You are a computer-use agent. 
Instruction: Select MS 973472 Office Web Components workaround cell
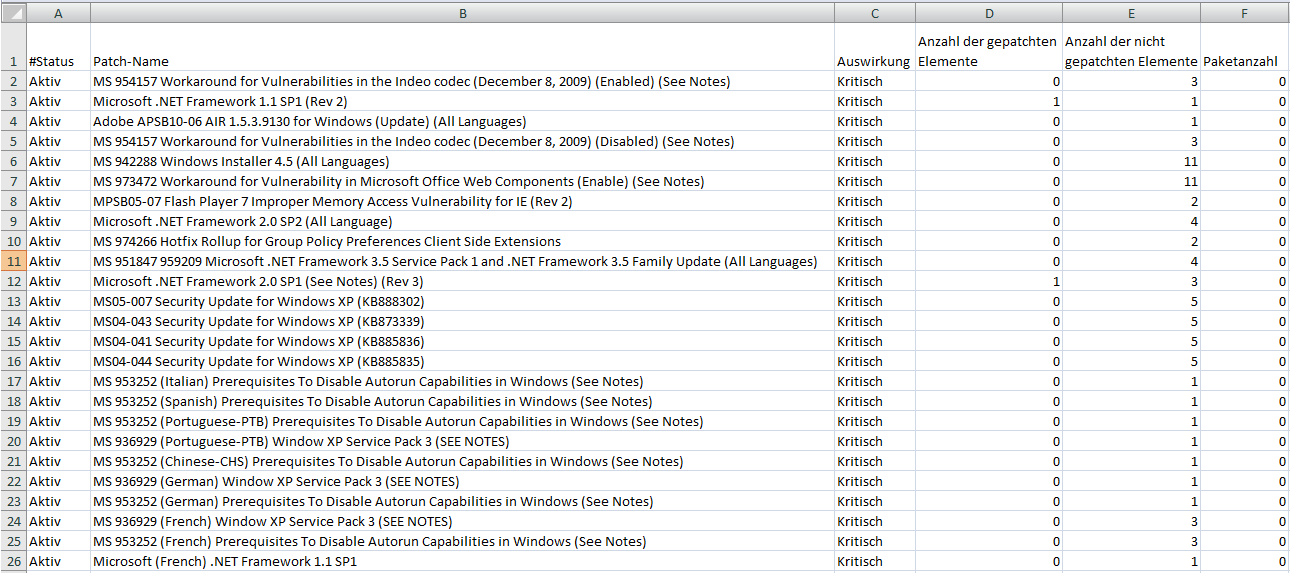tap(462, 181)
